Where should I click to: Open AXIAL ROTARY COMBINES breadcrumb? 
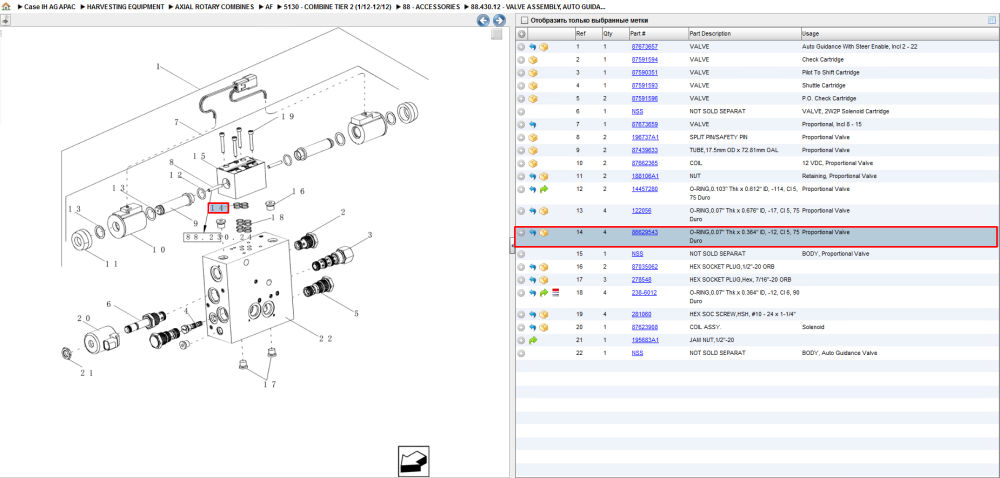click(214, 6)
